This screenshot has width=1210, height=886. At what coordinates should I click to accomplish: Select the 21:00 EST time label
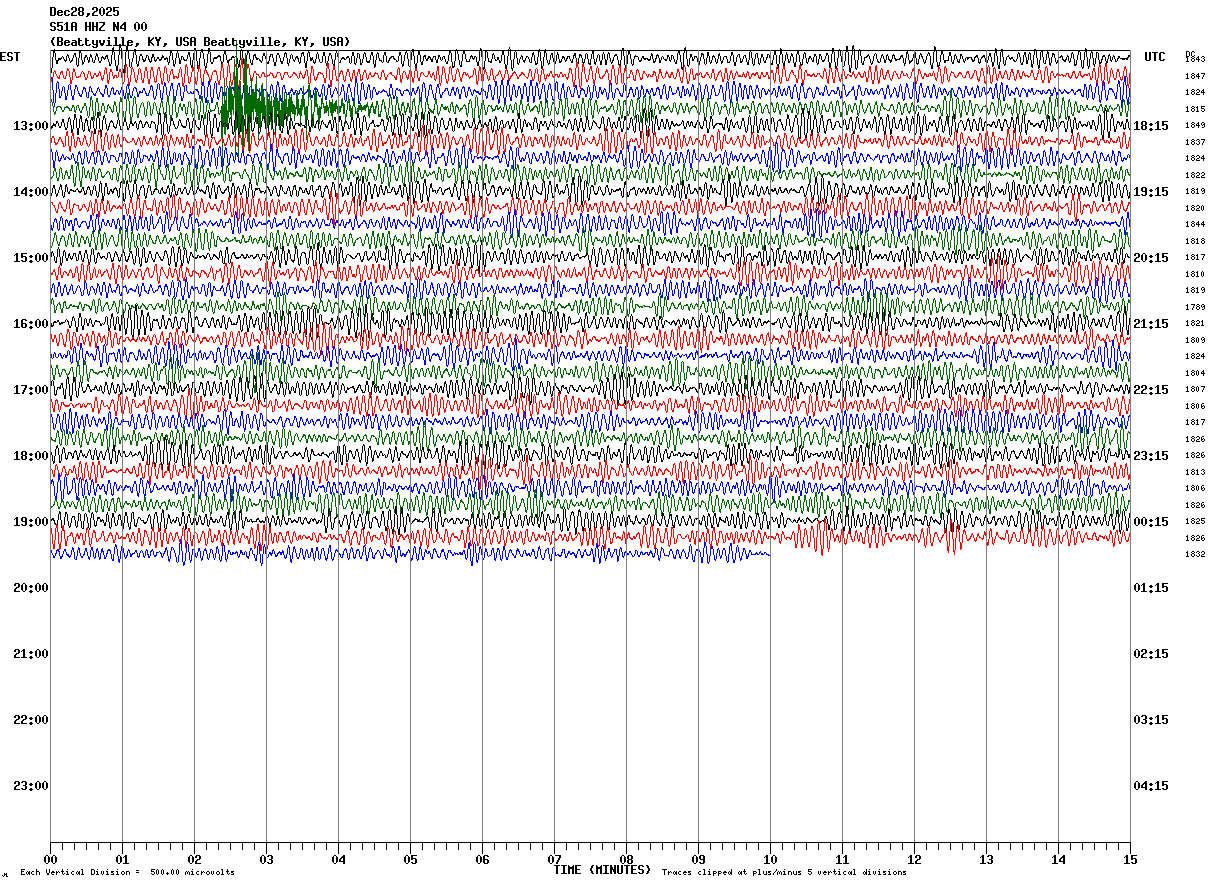coord(31,653)
